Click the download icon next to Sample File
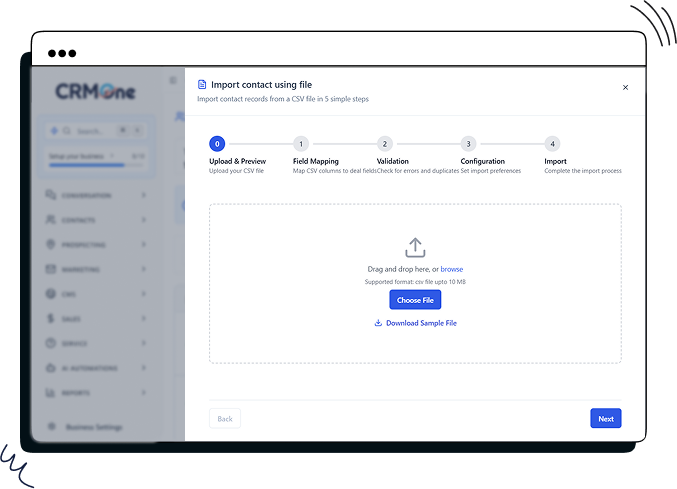This screenshot has width=677, height=489. tap(378, 323)
